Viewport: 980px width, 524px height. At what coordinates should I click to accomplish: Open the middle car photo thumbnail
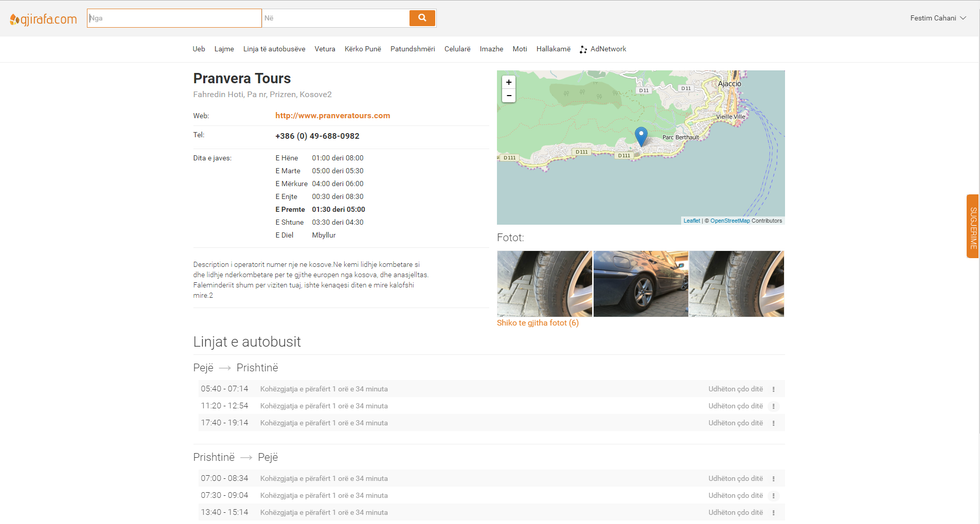pyautogui.click(x=640, y=284)
